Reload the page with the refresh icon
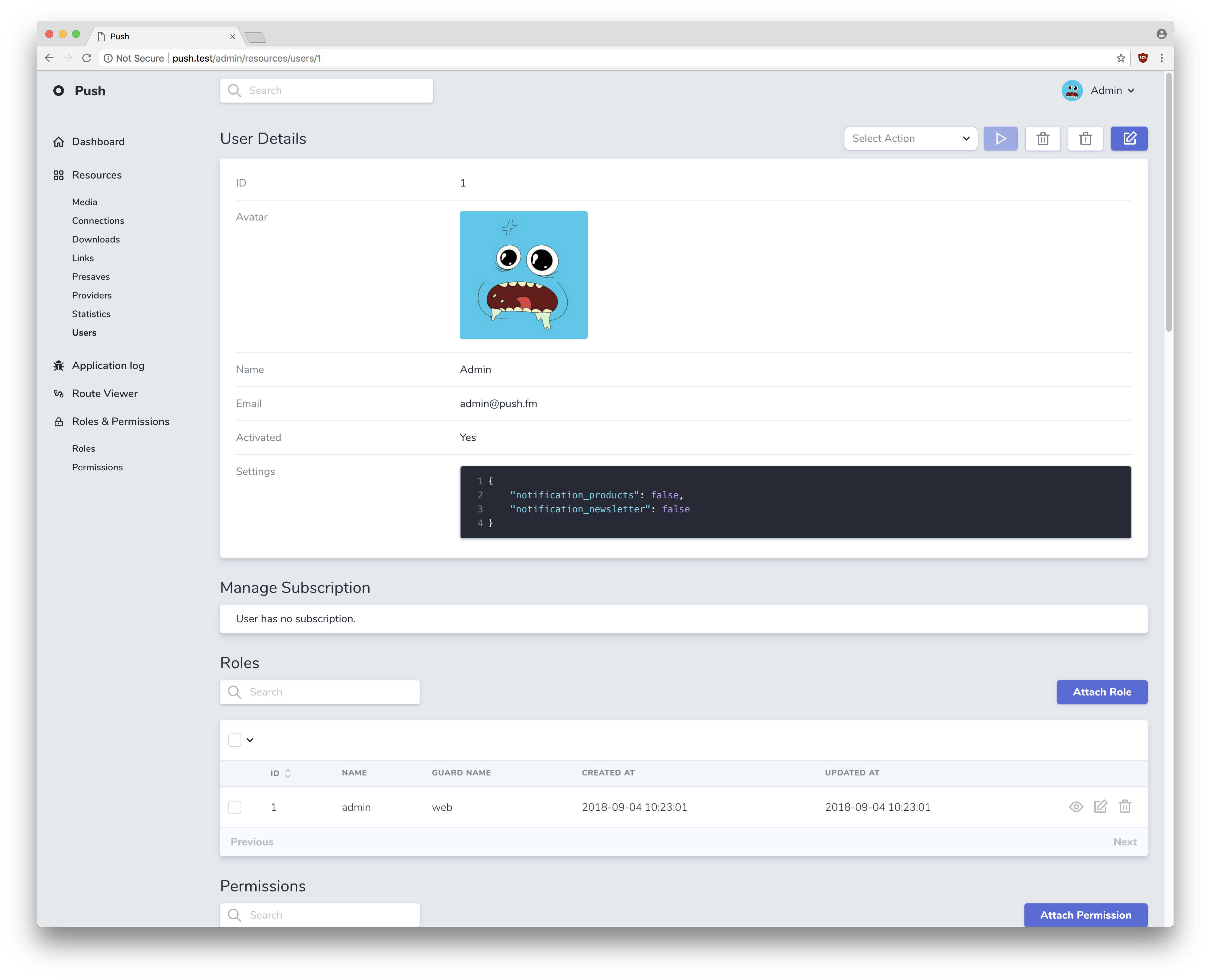The height and width of the screenshot is (980, 1211). (86, 58)
